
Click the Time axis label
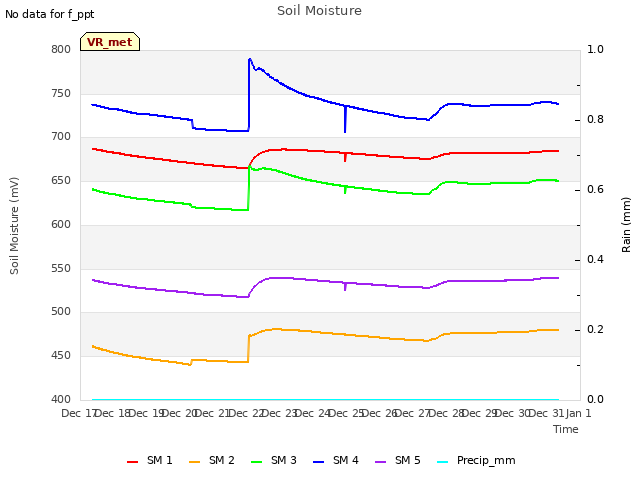(566, 429)
